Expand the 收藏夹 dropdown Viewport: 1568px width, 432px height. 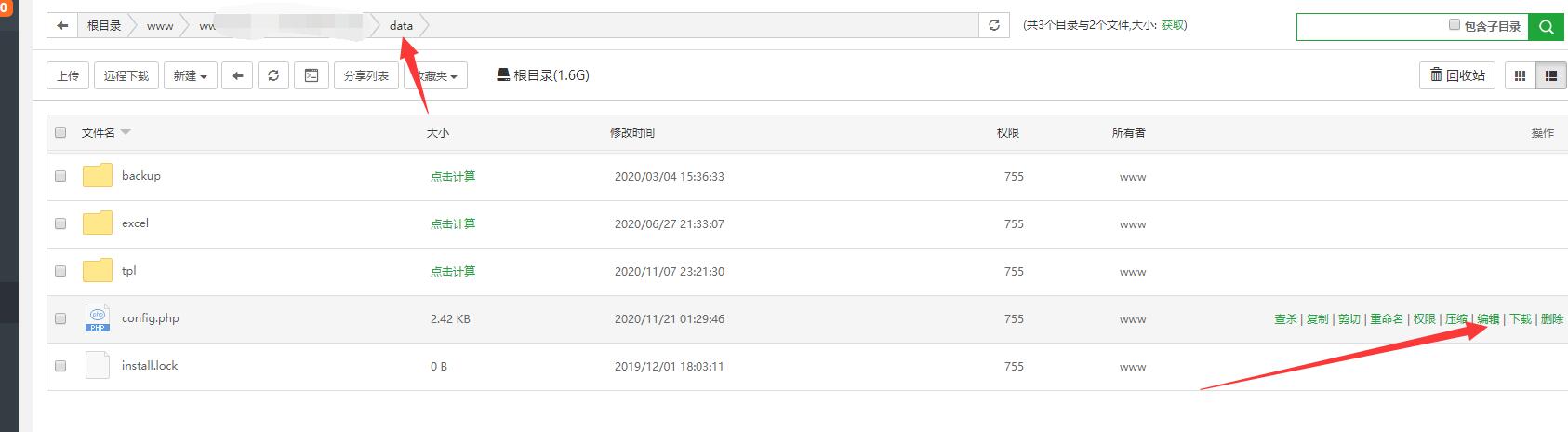[435, 75]
